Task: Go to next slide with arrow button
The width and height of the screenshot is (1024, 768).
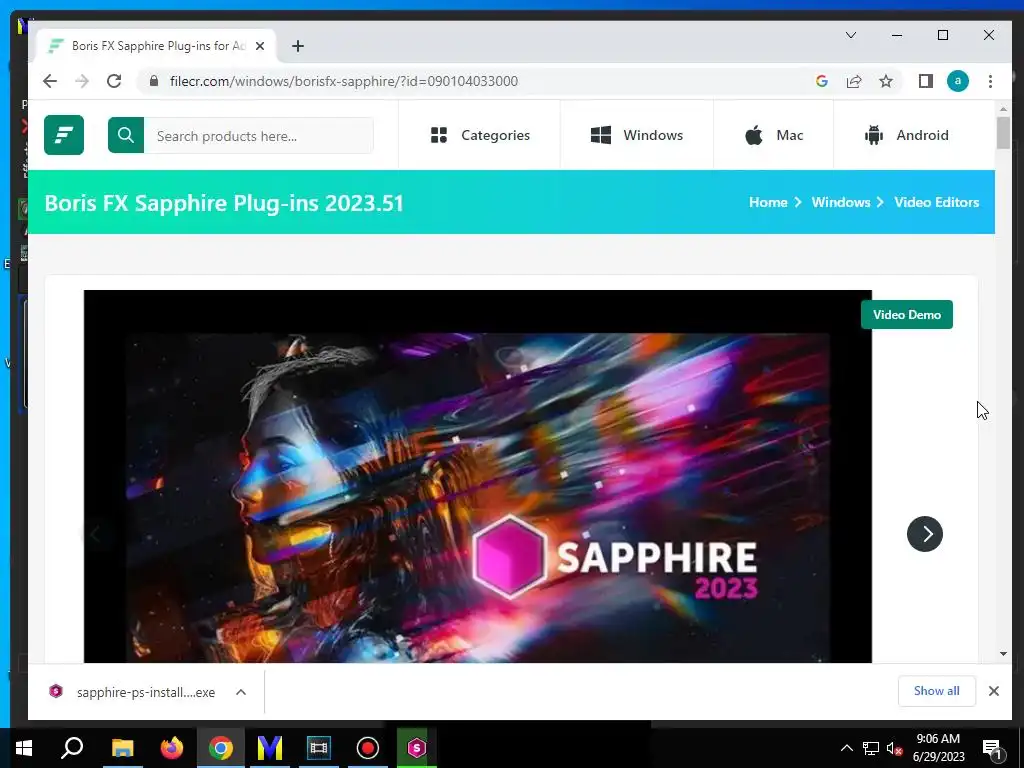Action: point(925,534)
